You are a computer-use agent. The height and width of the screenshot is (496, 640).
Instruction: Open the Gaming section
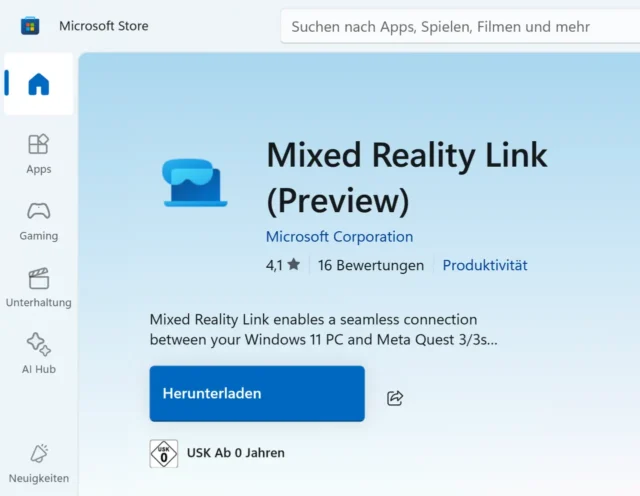pos(38,220)
